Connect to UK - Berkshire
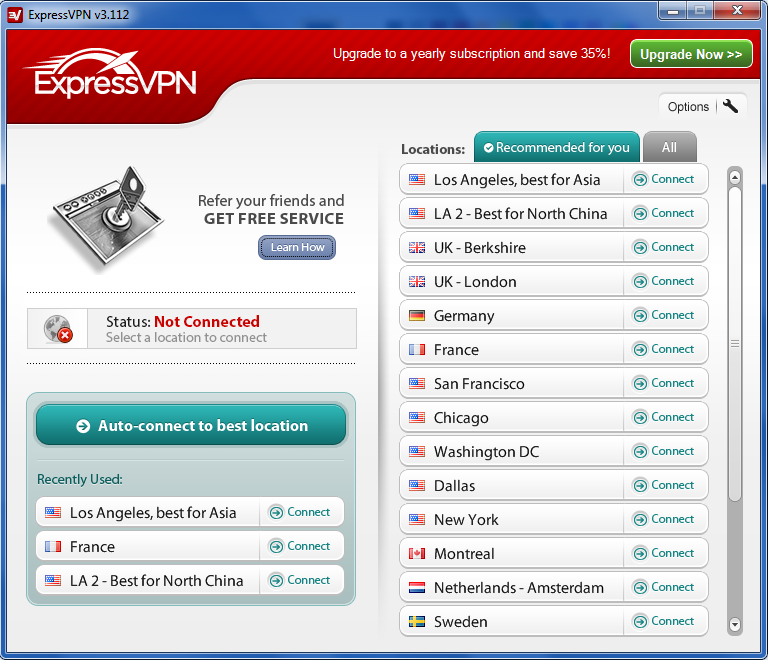768x660 pixels. [664, 247]
